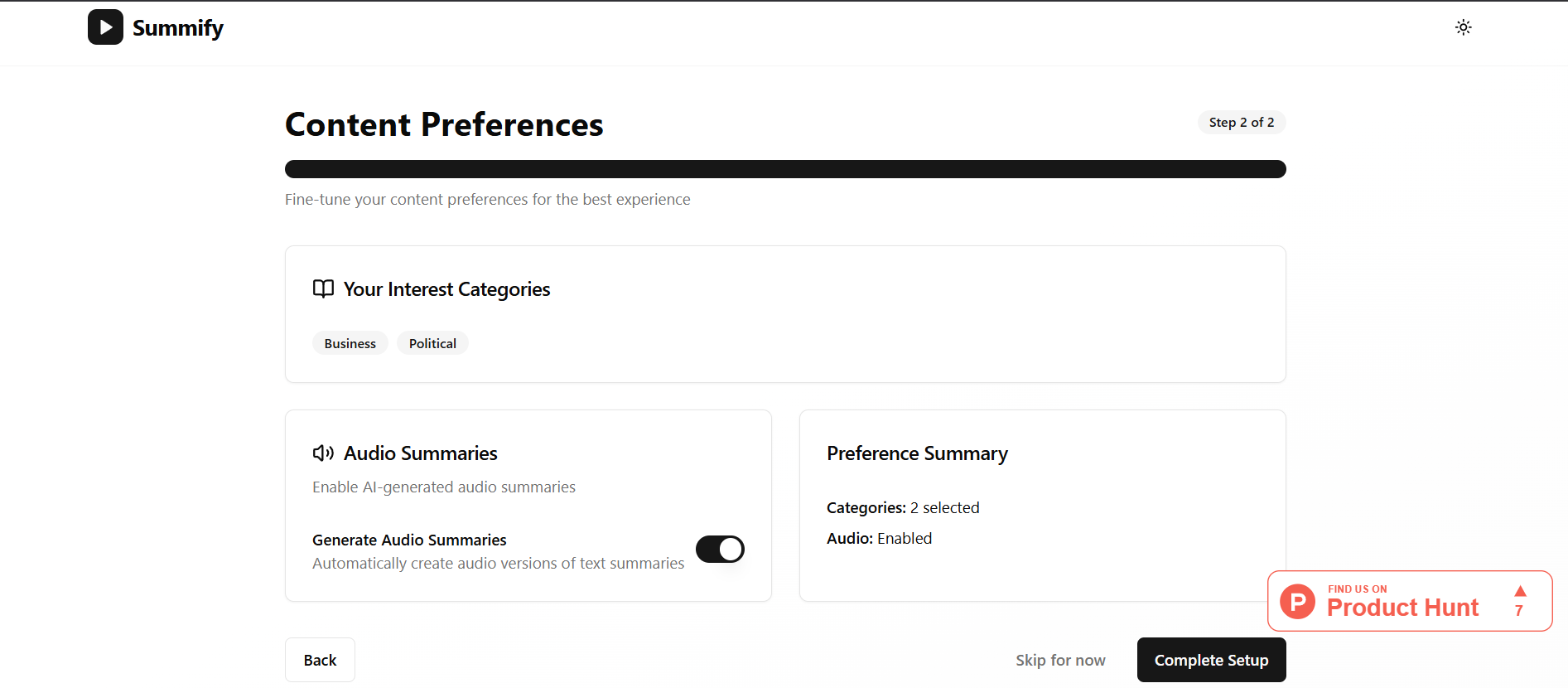Go back with the Back button

pos(320,660)
